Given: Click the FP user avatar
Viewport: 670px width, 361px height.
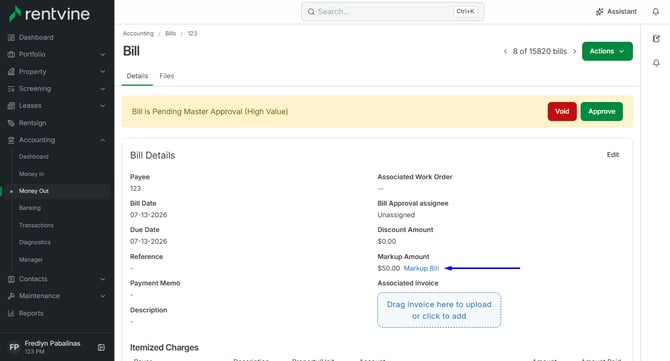Looking at the screenshot, I should [14, 347].
